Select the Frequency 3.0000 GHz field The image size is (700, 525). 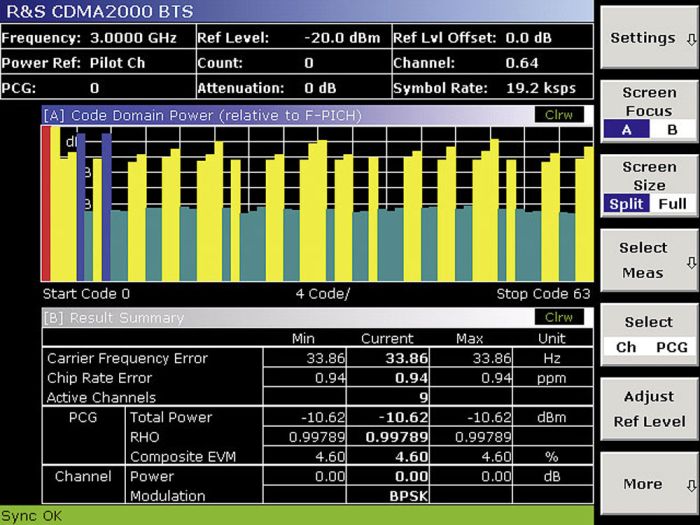point(97,38)
